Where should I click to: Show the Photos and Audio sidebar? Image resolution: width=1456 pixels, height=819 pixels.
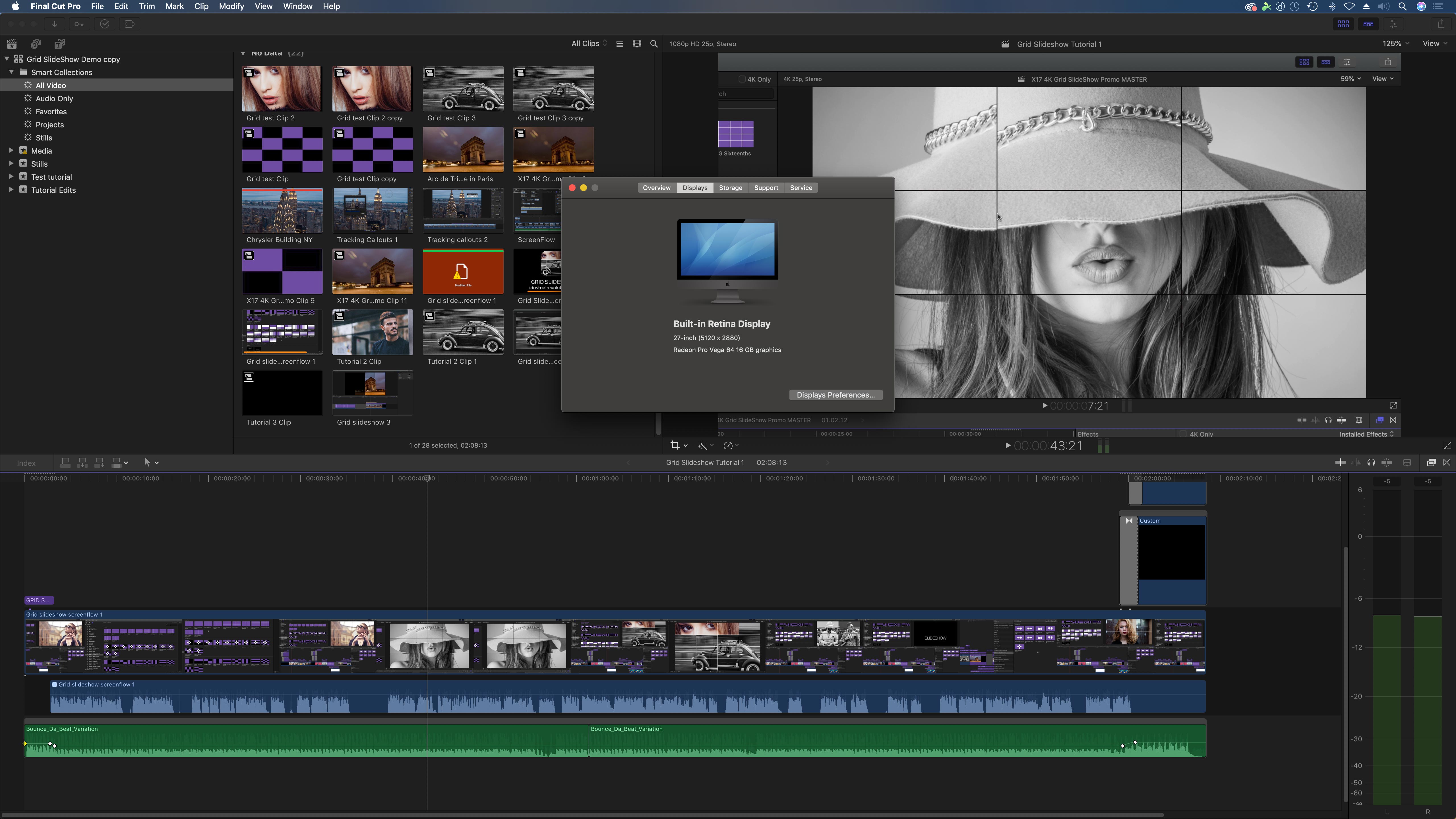[x=36, y=44]
